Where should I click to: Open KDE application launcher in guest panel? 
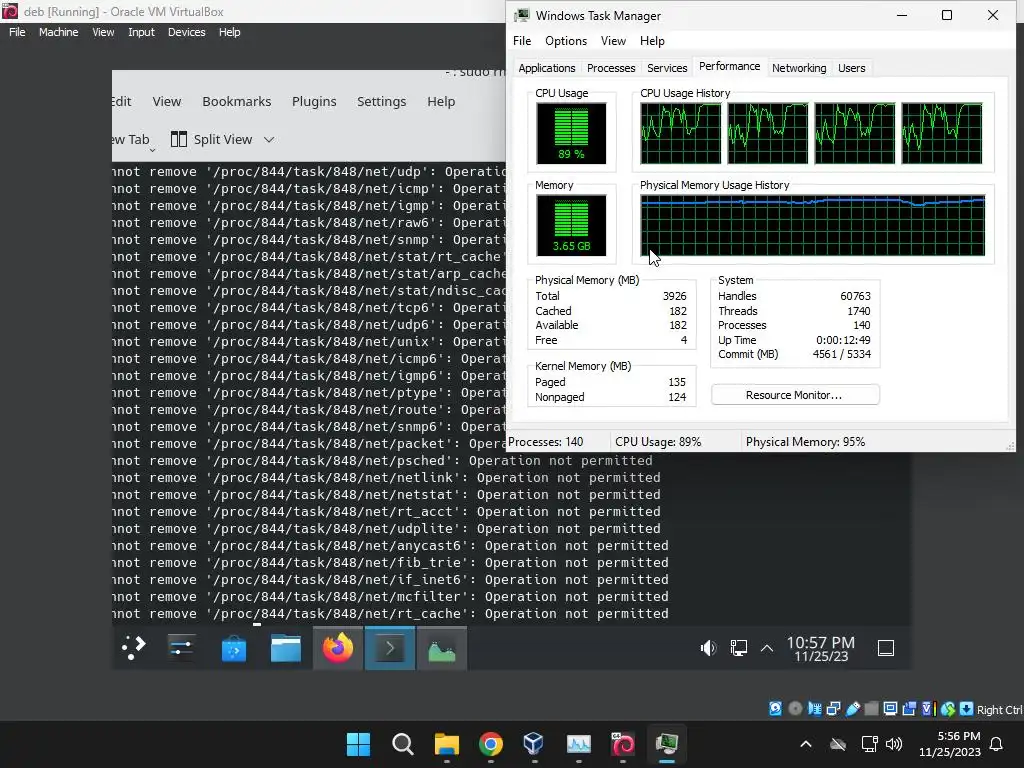[x=134, y=648]
